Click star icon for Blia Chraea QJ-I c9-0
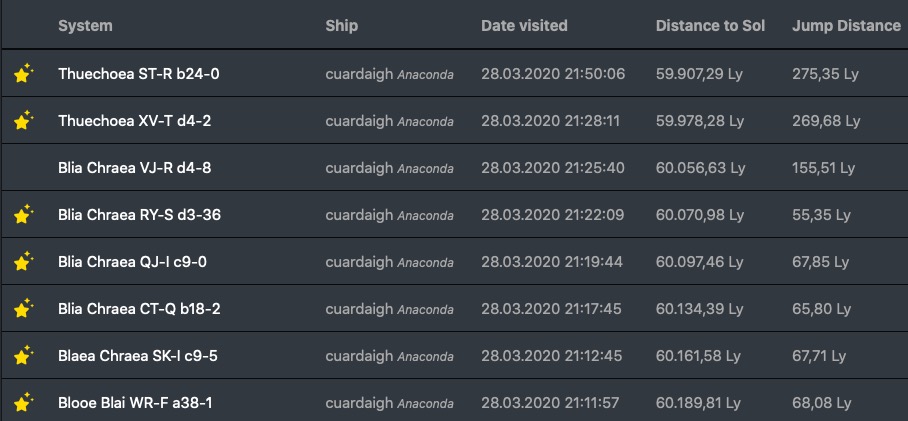This screenshot has width=908, height=421. tap(23, 261)
